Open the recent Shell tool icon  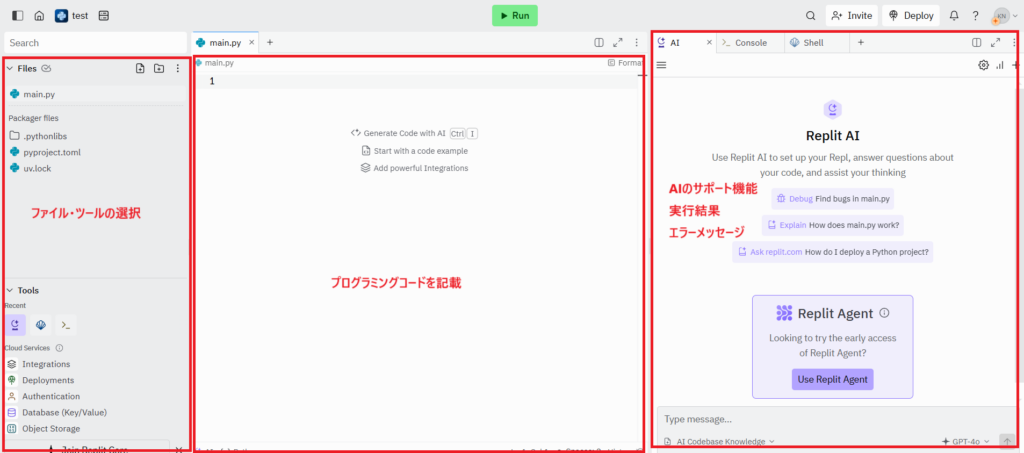pyautogui.click(x=40, y=324)
